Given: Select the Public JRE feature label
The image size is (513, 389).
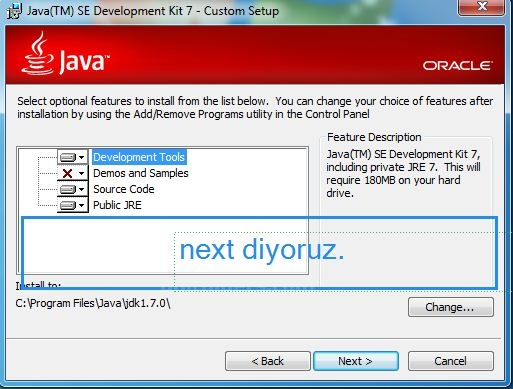Looking at the screenshot, I should pyautogui.click(x=117, y=205).
